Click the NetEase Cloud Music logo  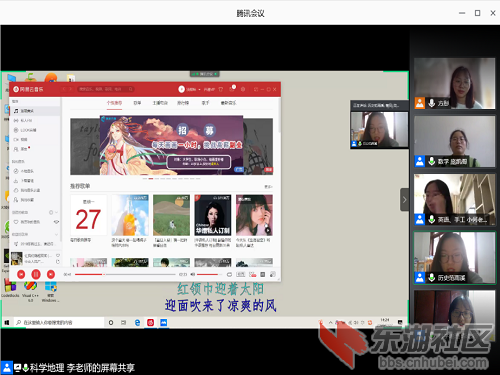[x=28, y=89]
